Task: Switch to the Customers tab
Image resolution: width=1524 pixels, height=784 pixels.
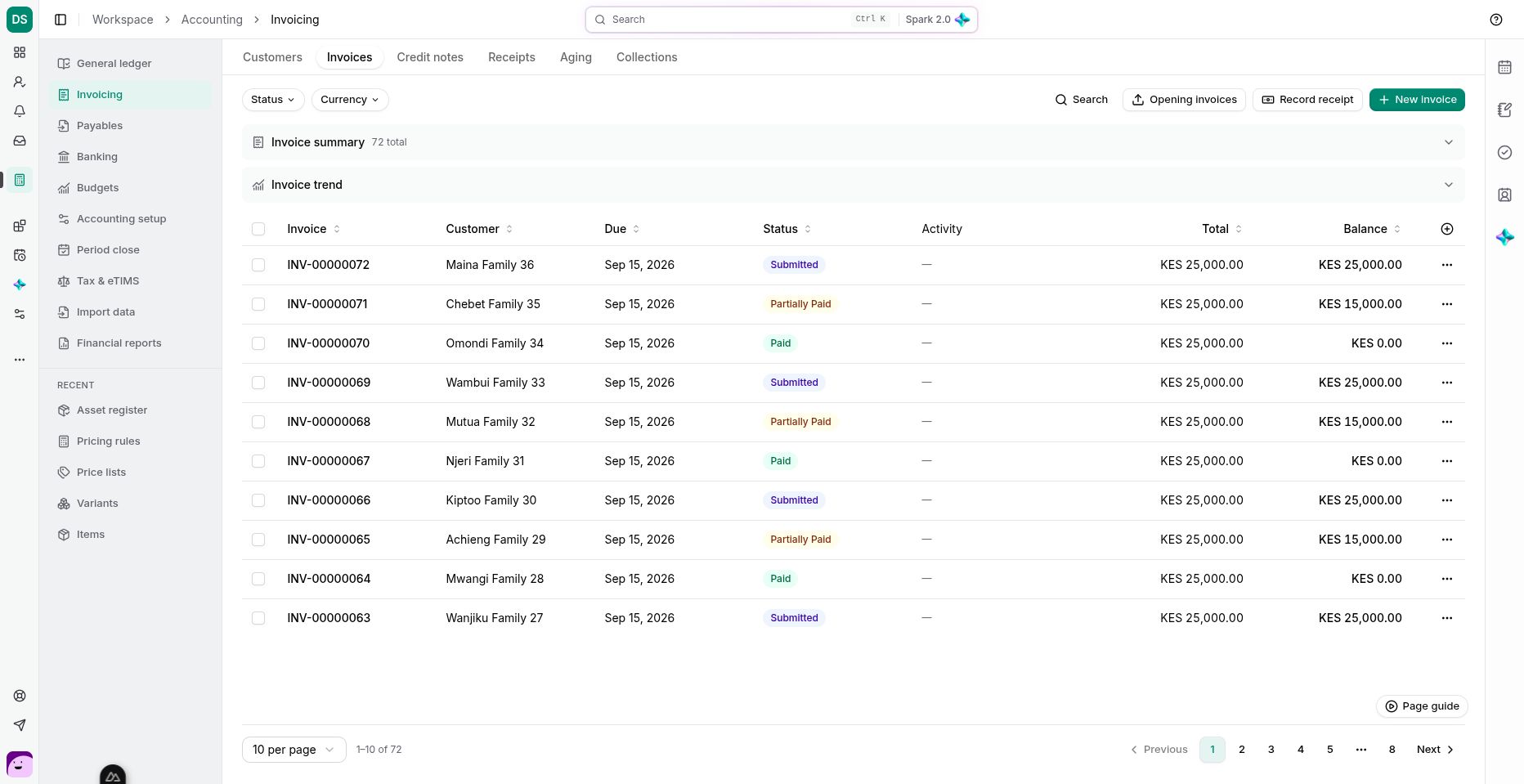Action: click(272, 57)
